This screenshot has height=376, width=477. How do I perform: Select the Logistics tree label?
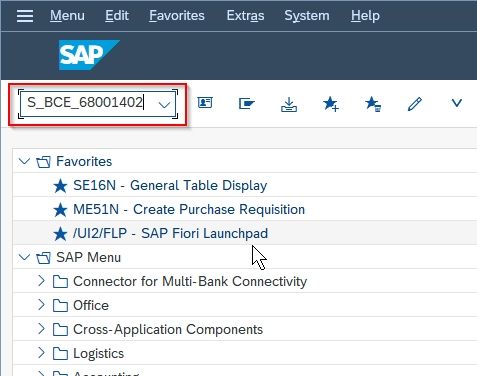(x=98, y=354)
